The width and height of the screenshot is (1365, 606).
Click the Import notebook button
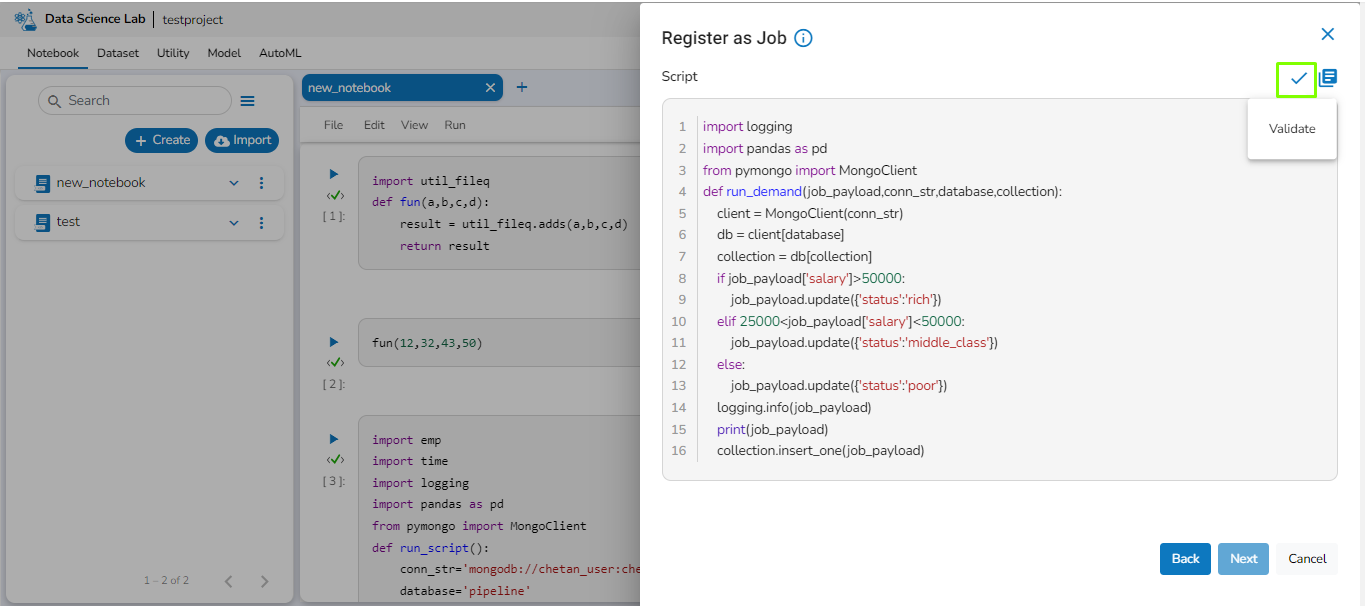[x=242, y=140]
